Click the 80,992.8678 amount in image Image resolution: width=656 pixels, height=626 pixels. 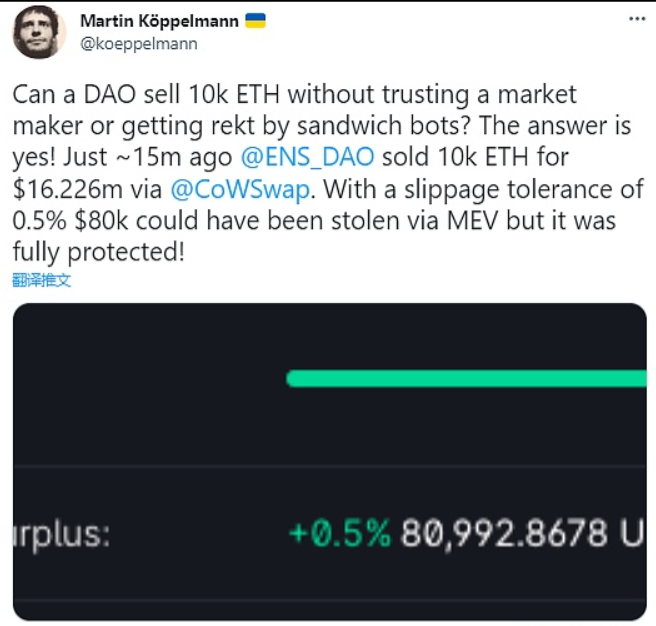(x=506, y=533)
